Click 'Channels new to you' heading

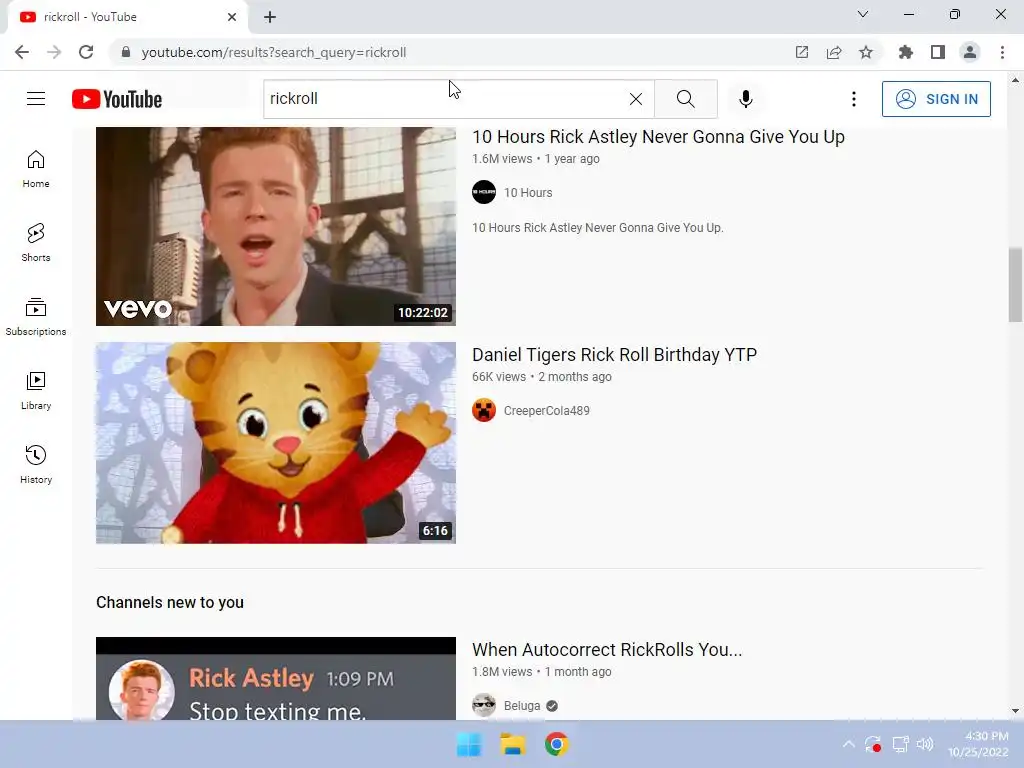click(x=170, y=602)
